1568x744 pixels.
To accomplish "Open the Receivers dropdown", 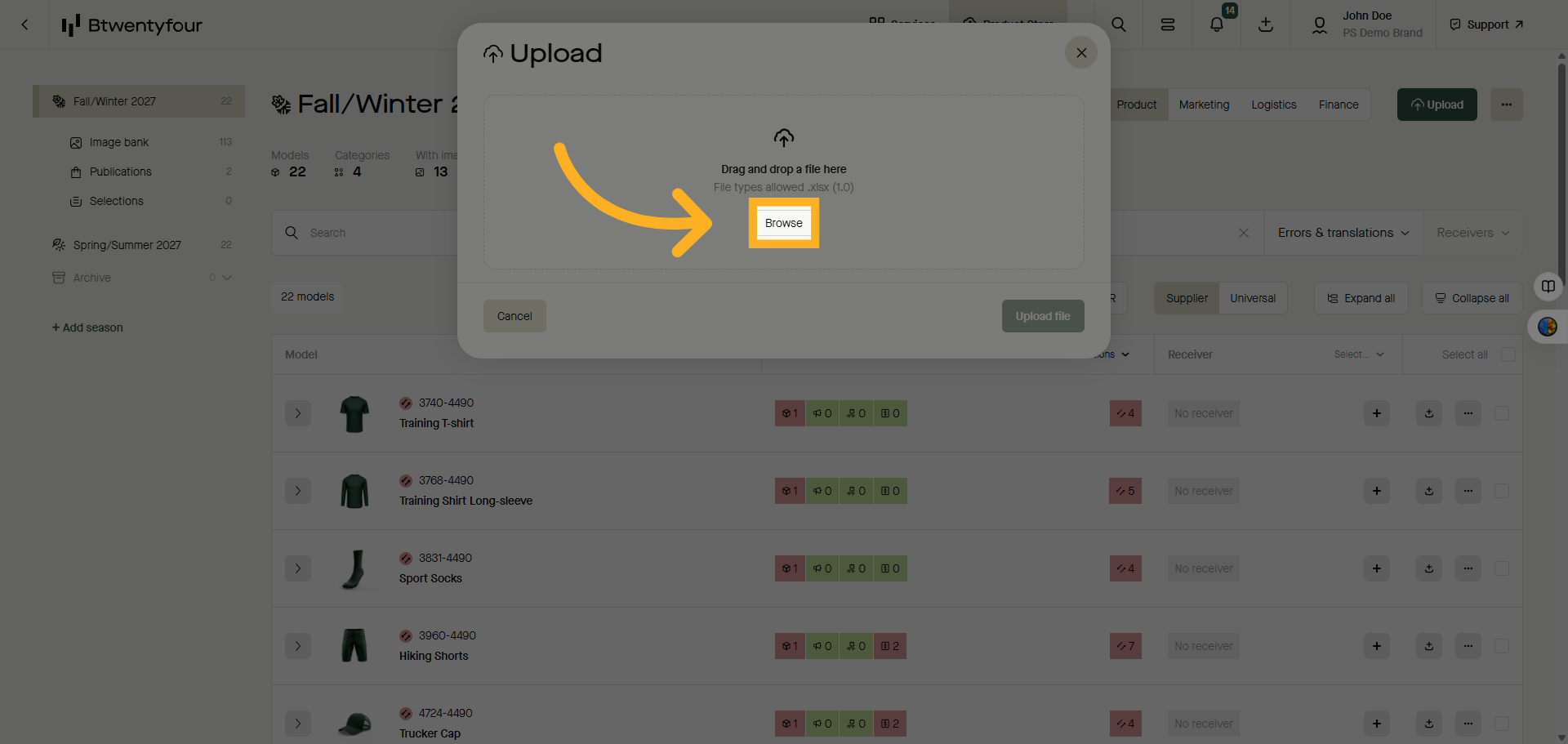I will click(x=1471, y=233).
